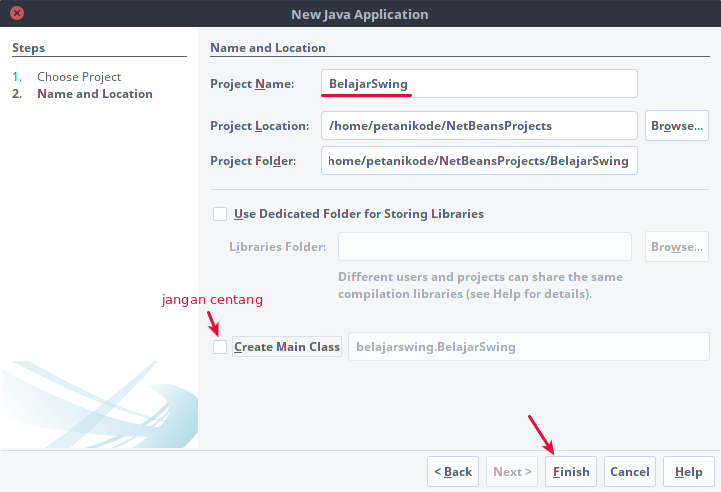This screenshot has height=492, width=721.
Task: Open Help for this wizard
Action: 688,472
